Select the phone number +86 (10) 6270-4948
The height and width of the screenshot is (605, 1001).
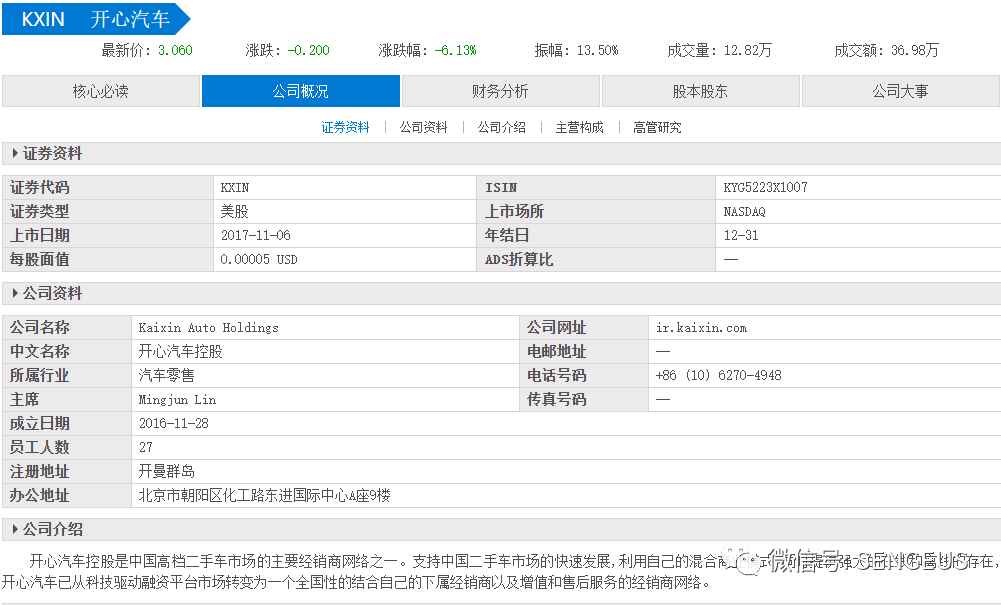(x=719, y=375)
